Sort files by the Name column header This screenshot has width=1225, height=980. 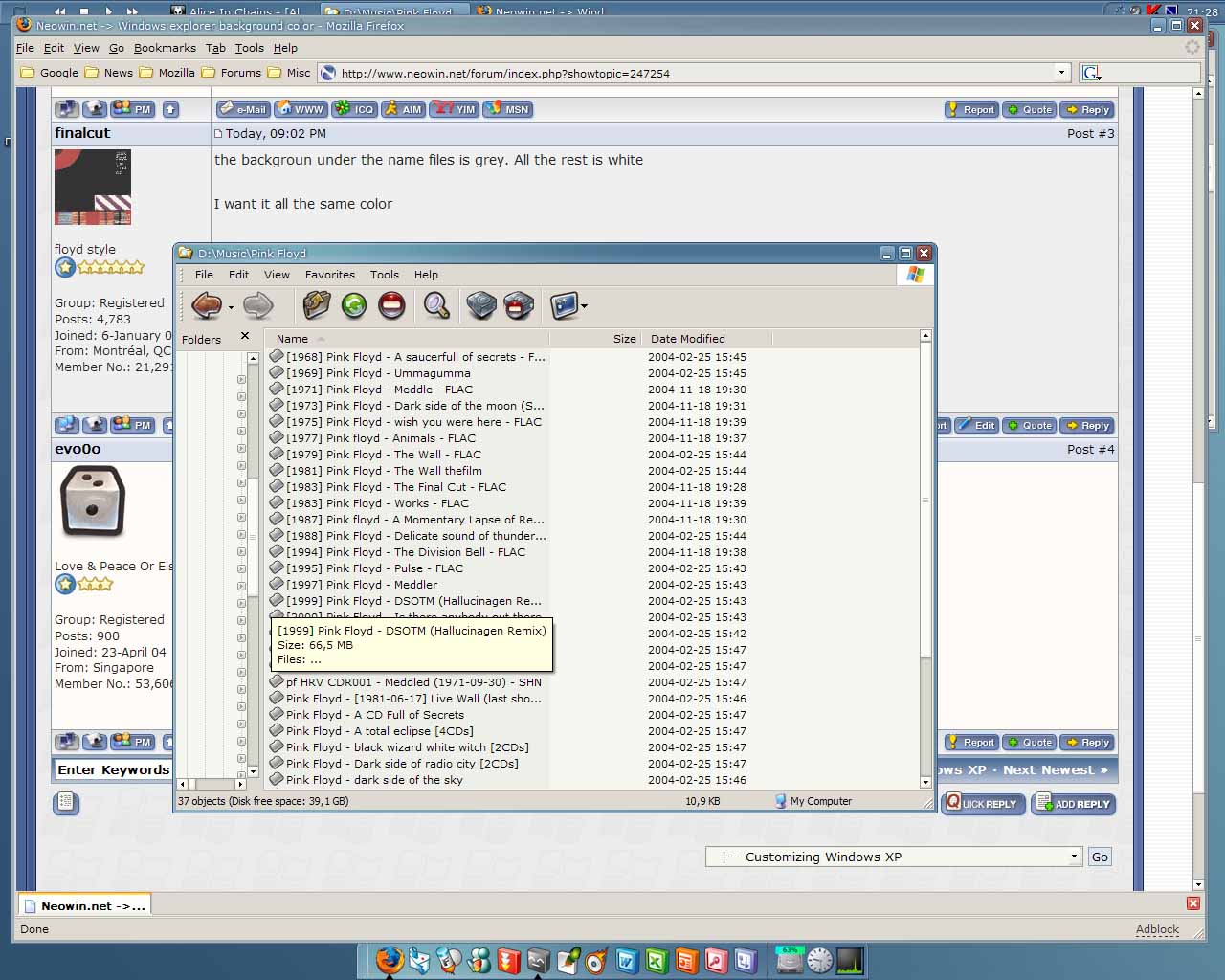pyautogui.click(x=293, y=338)
